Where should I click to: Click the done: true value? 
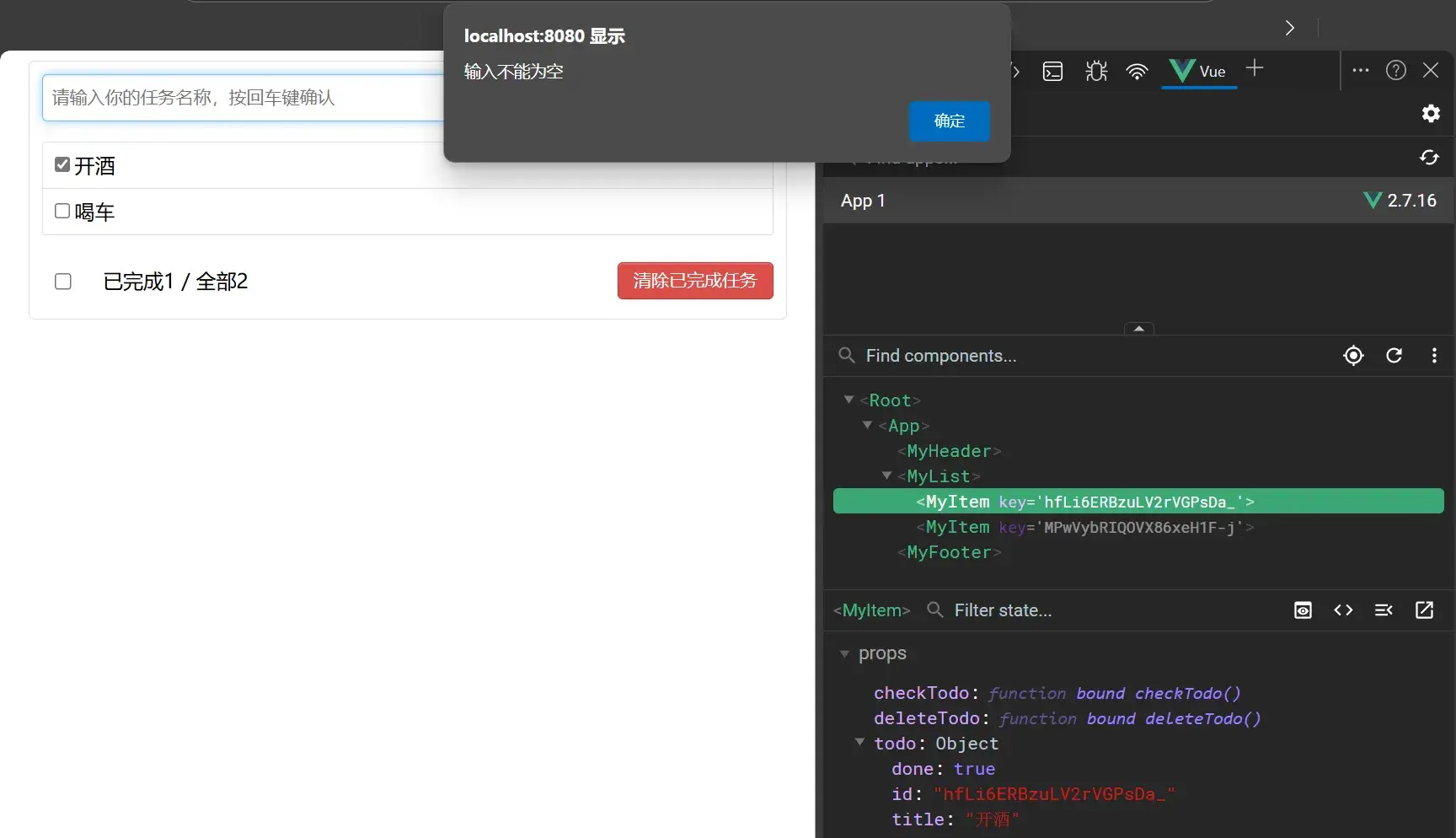click(974, 769)
